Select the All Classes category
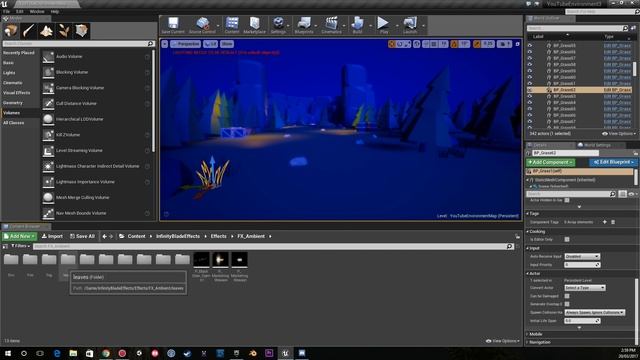The width and height of the screenshot is (640, 360). (13, 123)
